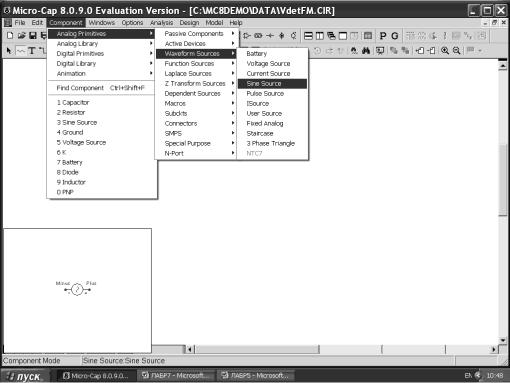
Task: Expand the Laplace Sources submenu
Action: click(x=196, y=74)
